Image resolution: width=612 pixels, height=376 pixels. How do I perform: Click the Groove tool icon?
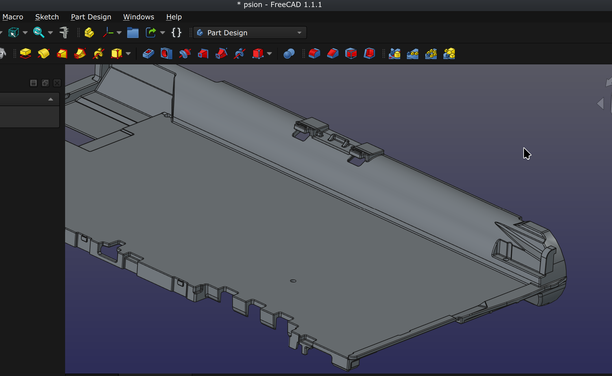click(185, 53)
